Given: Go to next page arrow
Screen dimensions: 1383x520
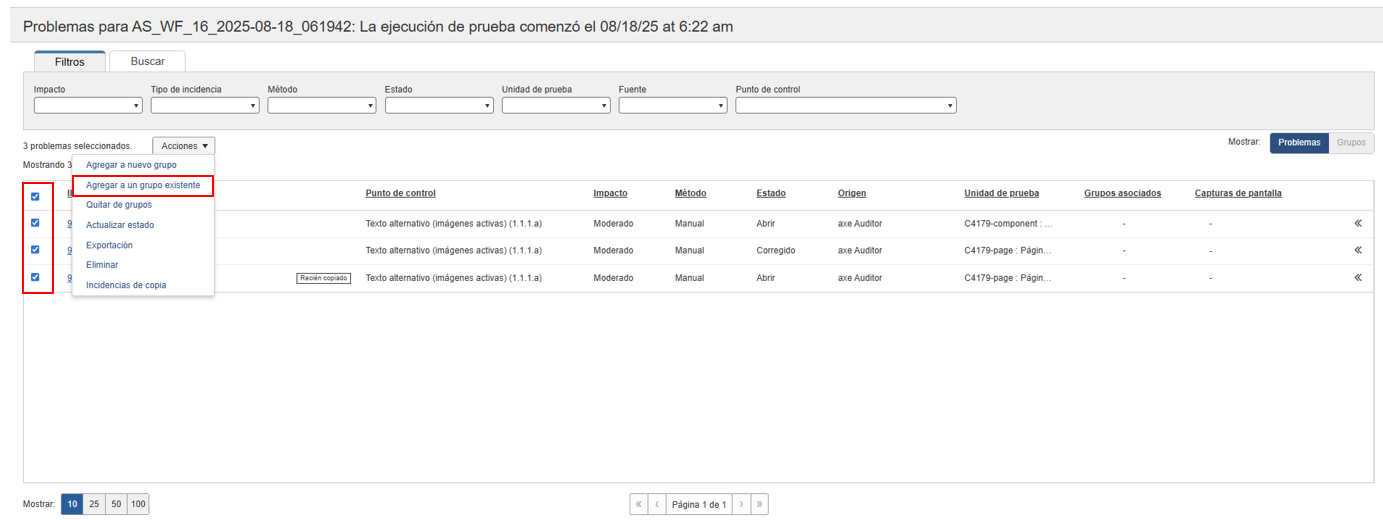Looking at the screenshot, I should 741,505.
